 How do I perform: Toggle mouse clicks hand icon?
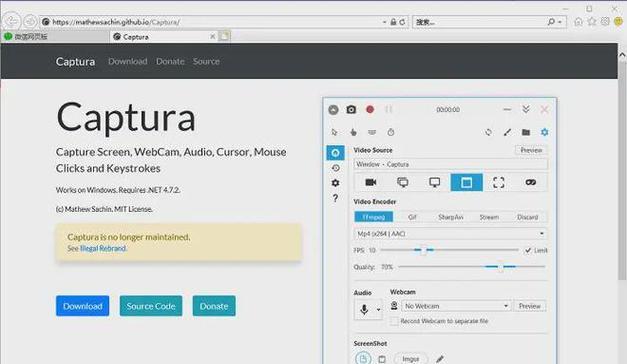(353, 132)
